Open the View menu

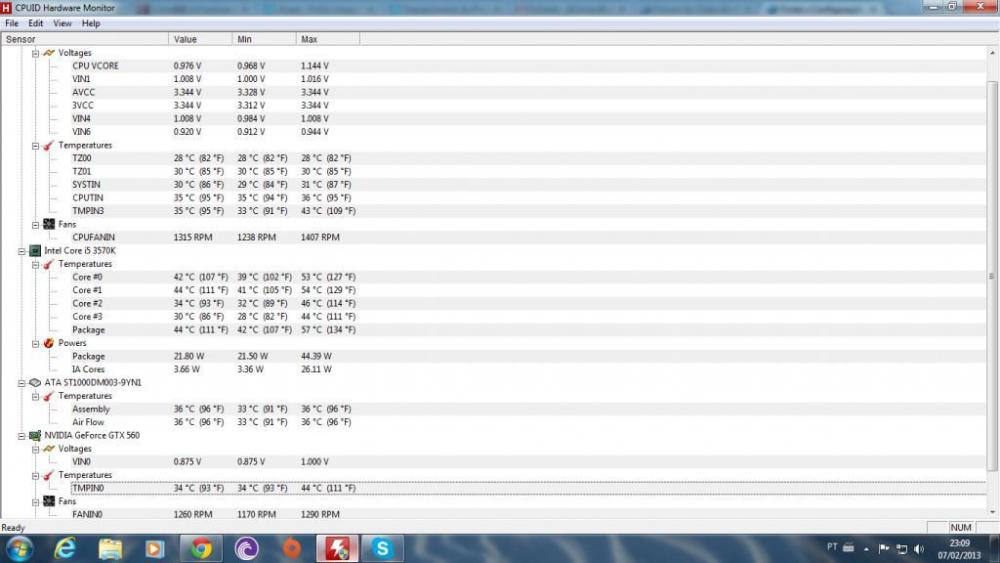(62, 23)
